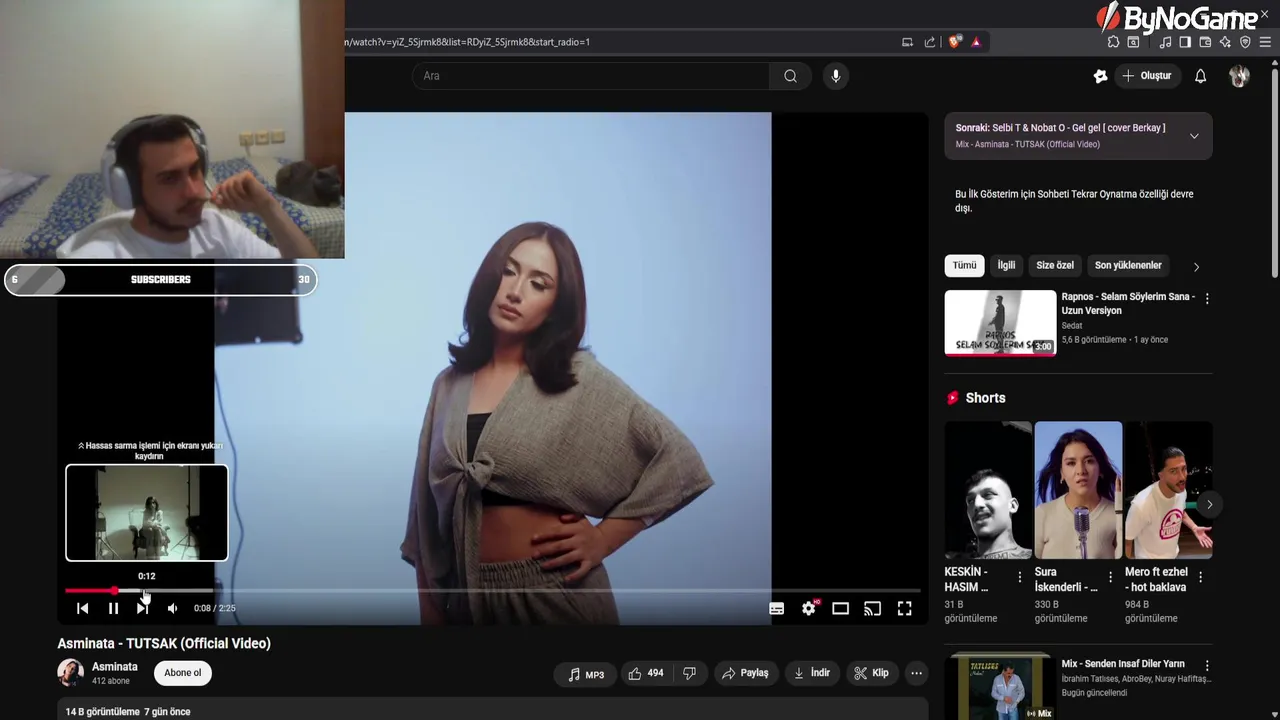Show the next Shorts with the arrow

(1209, 504)
